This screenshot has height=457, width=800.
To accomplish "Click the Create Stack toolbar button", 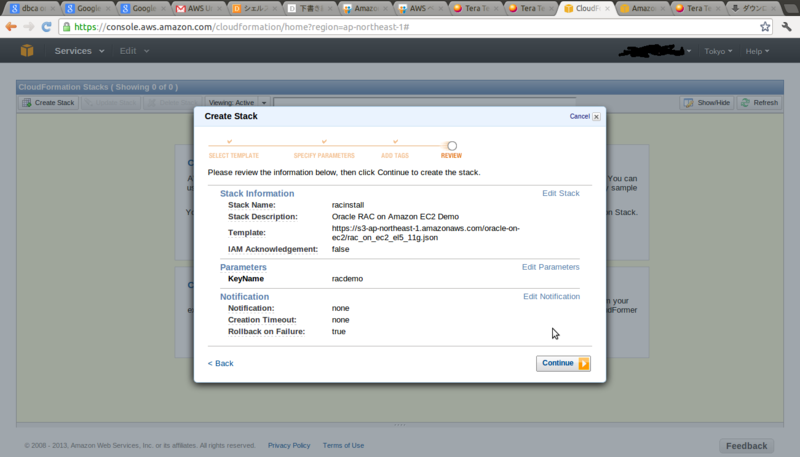I will click(x=48, y=103).
